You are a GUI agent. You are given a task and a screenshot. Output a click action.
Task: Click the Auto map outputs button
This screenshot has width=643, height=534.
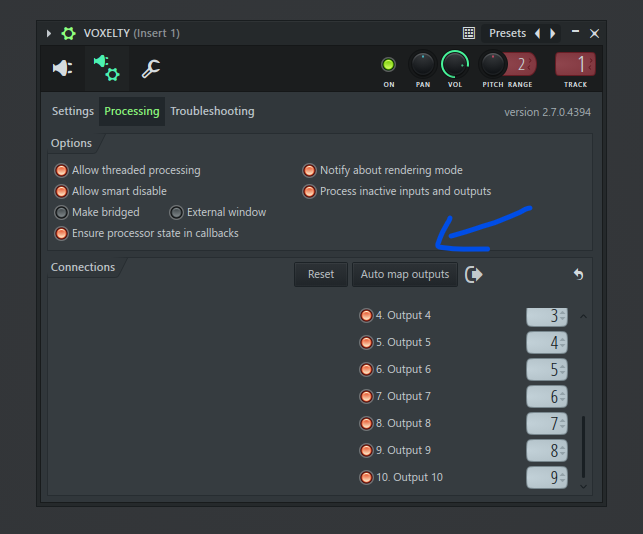tap(405, 274)
